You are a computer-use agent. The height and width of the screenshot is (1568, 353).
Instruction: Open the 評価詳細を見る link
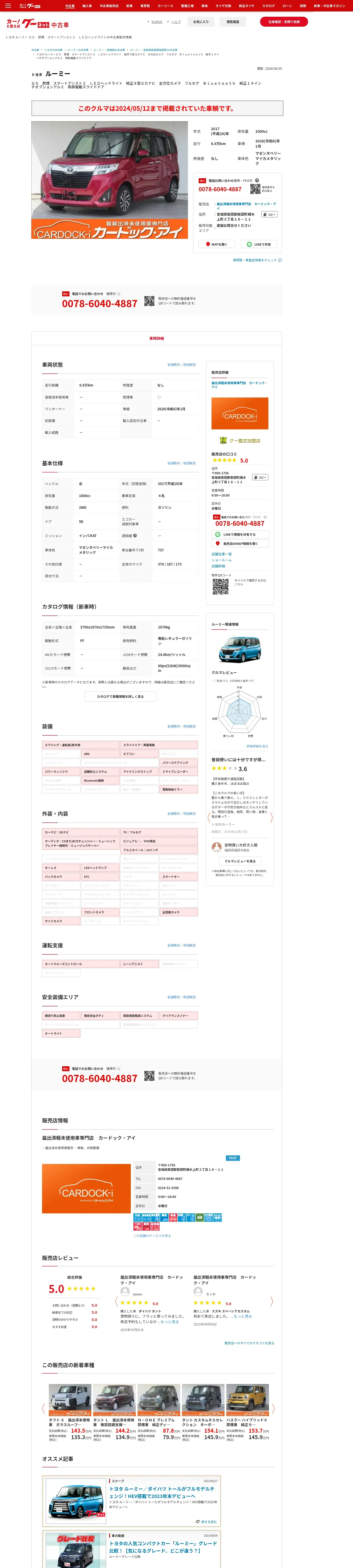(x=257, y=746)
